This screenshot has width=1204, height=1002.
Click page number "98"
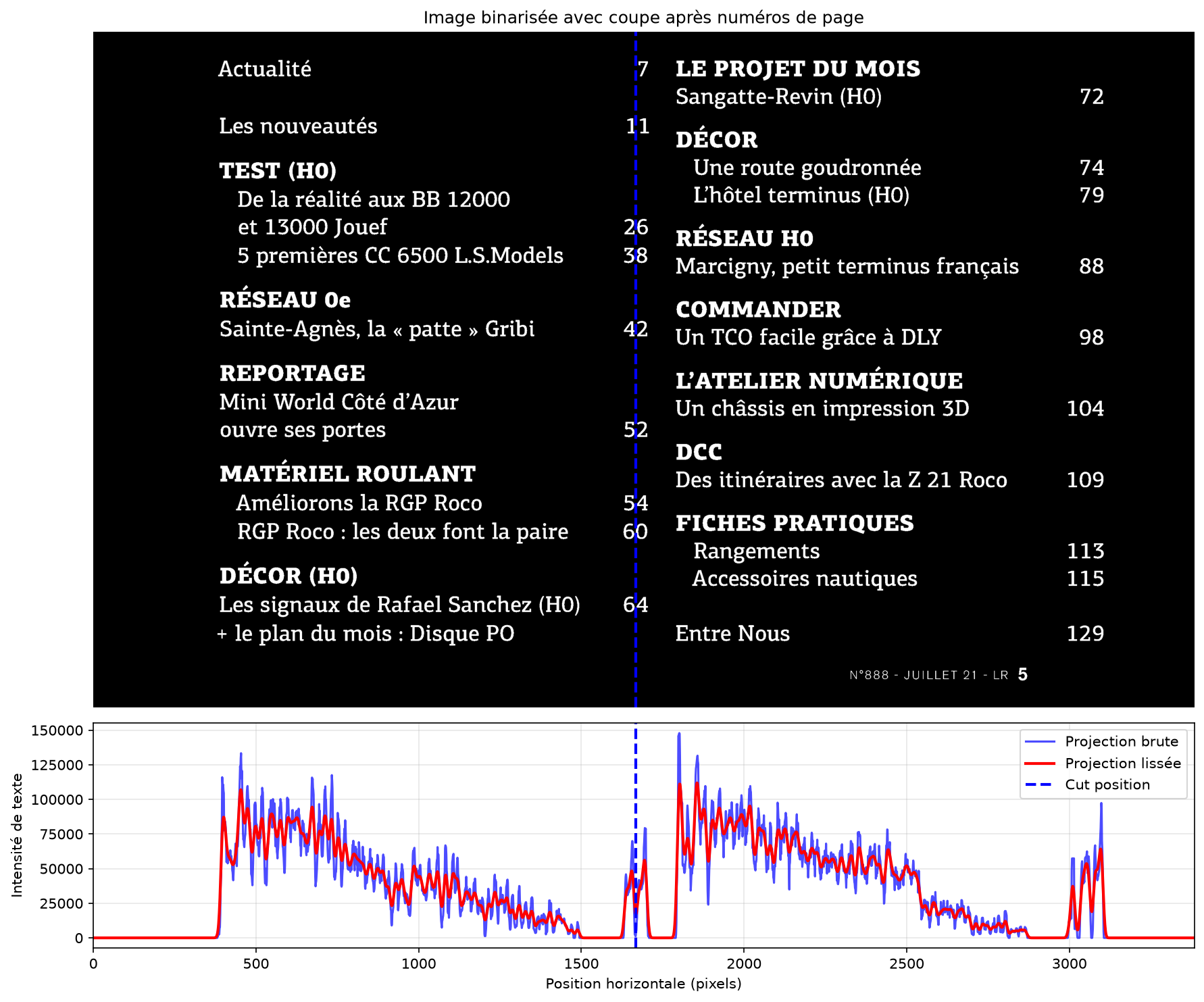[1092, 337]
